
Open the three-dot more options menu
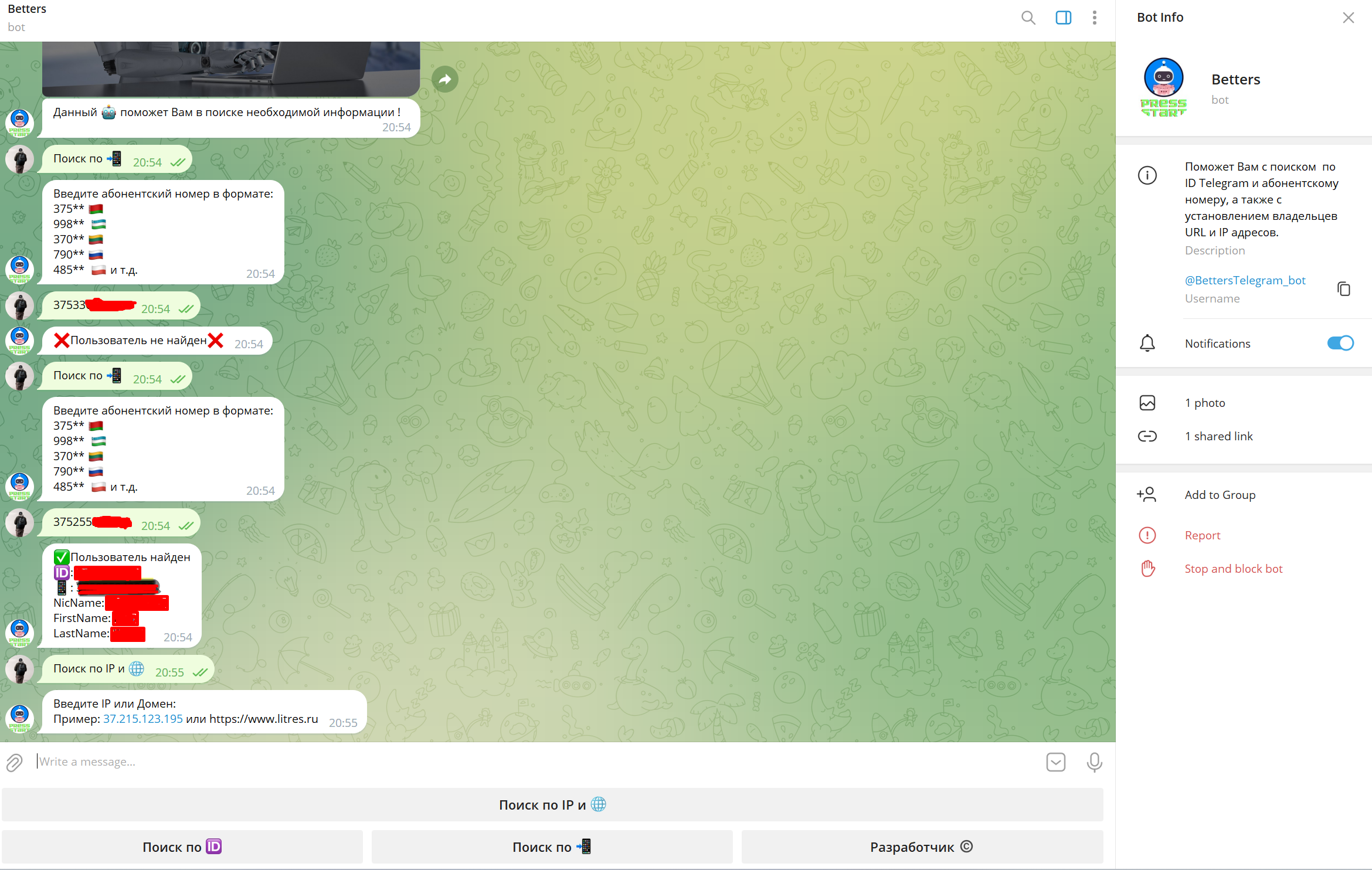click(1094, 18)
